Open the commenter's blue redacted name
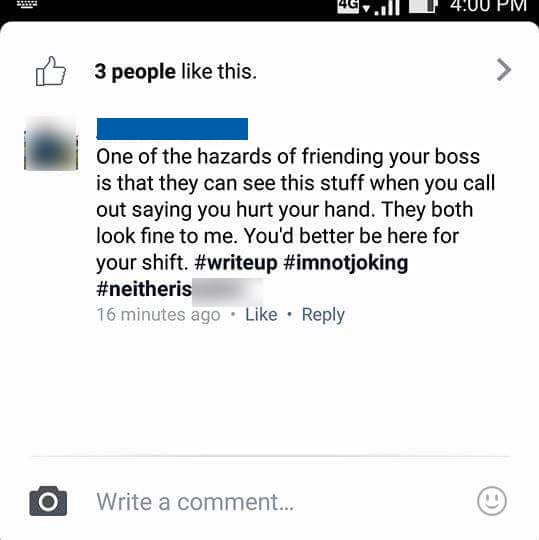 [x=172, y=129]
